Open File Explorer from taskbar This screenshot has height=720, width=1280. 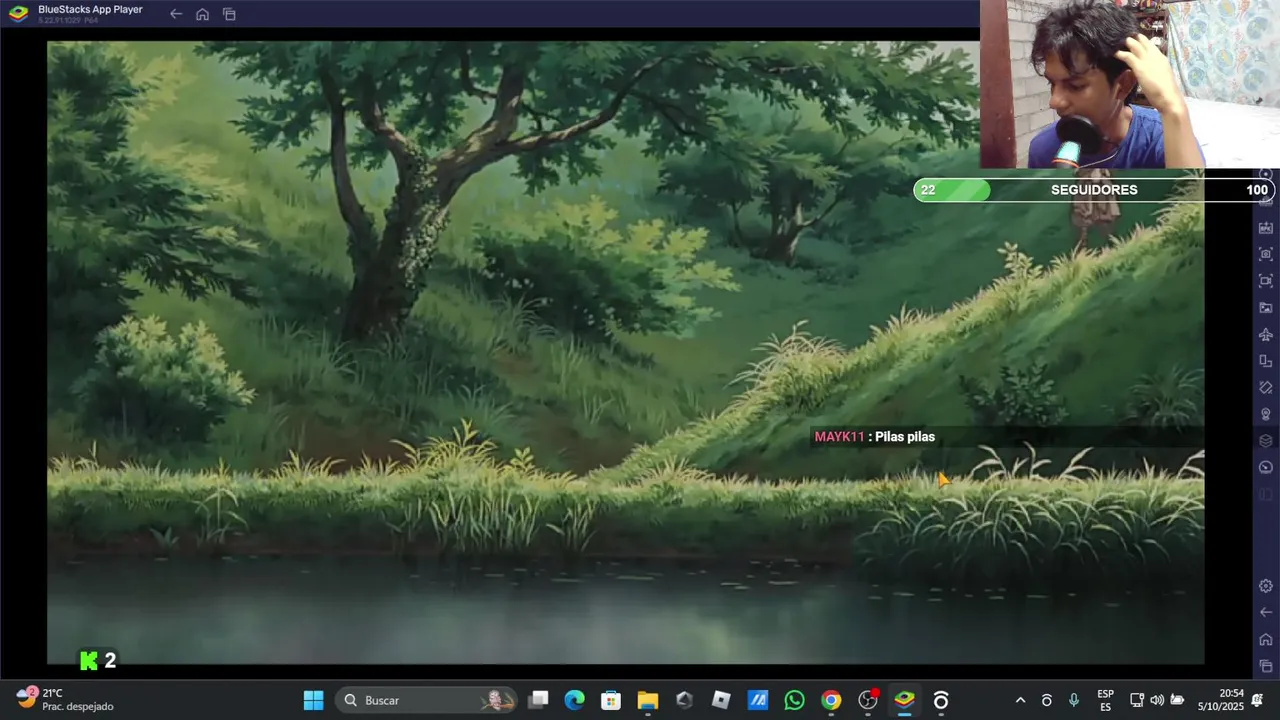tap(647, 700)
